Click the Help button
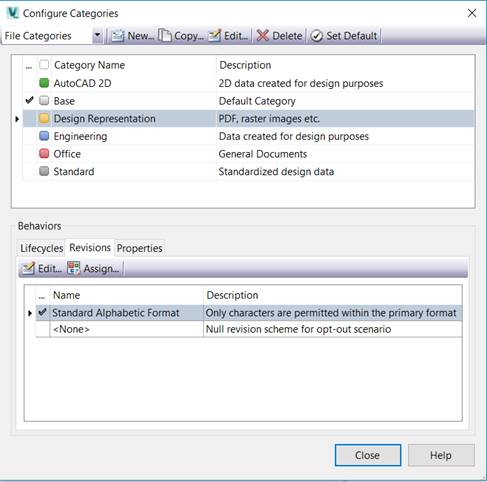The height and width of the screenshot is (482, 487). pos(441,455)
